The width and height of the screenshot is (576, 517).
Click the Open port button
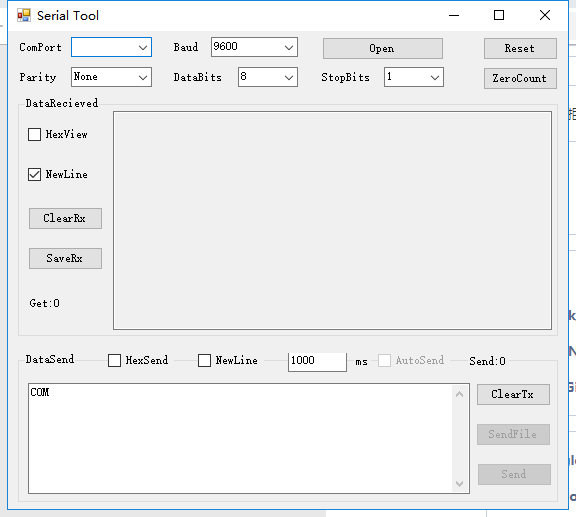pos(383,49)
